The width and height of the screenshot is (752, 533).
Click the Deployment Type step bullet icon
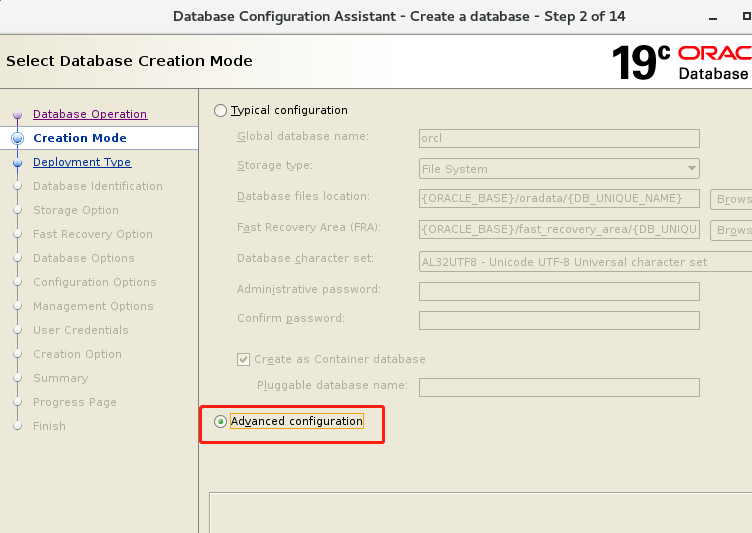[18, 163]
